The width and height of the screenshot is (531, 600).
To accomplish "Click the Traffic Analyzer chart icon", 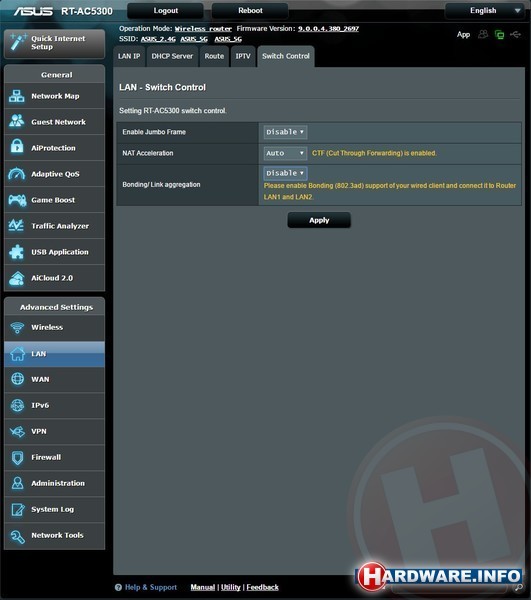I will (16, 225).
